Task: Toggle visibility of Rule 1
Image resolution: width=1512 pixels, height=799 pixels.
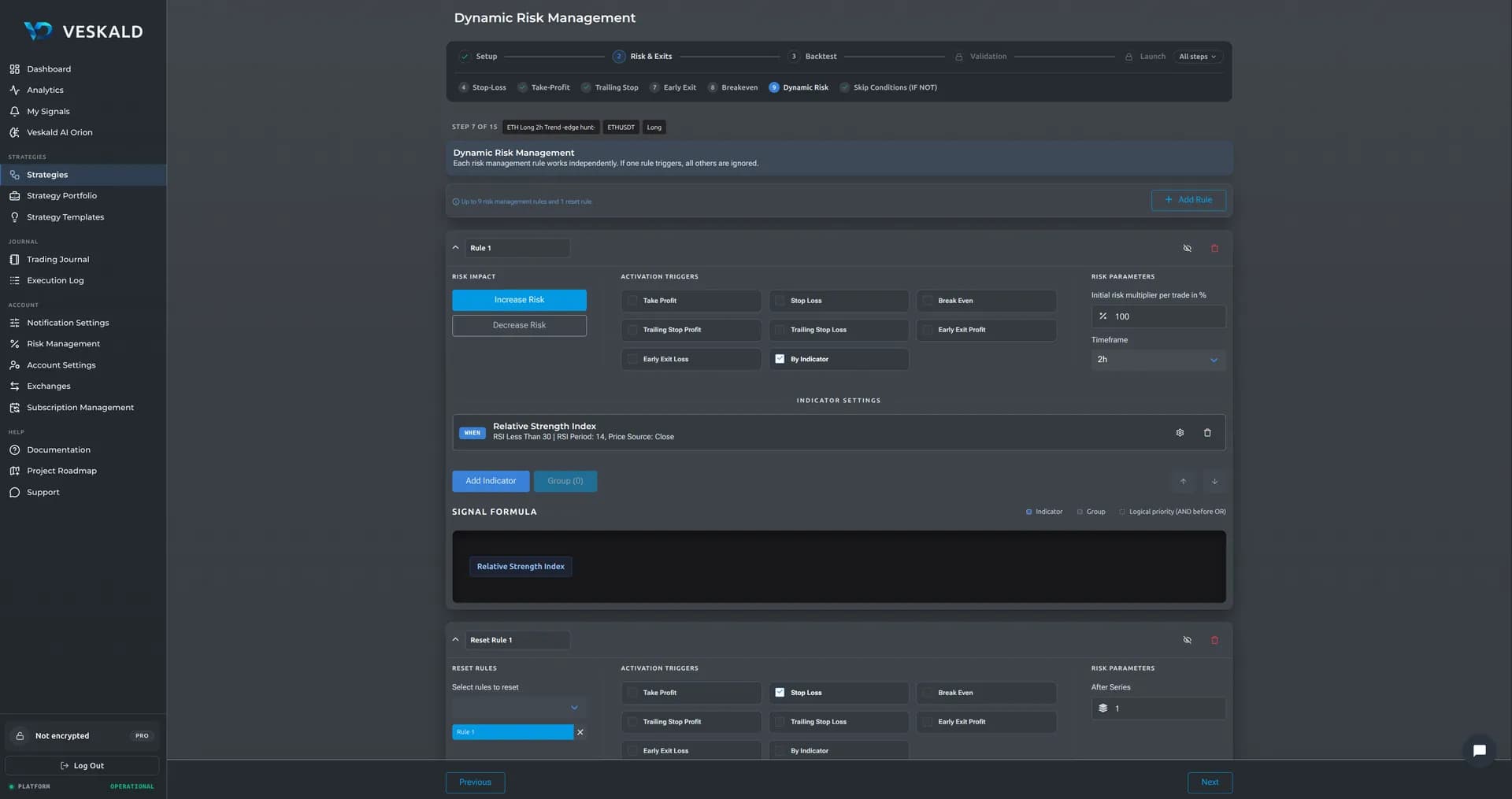Action: coord(1187,248)
